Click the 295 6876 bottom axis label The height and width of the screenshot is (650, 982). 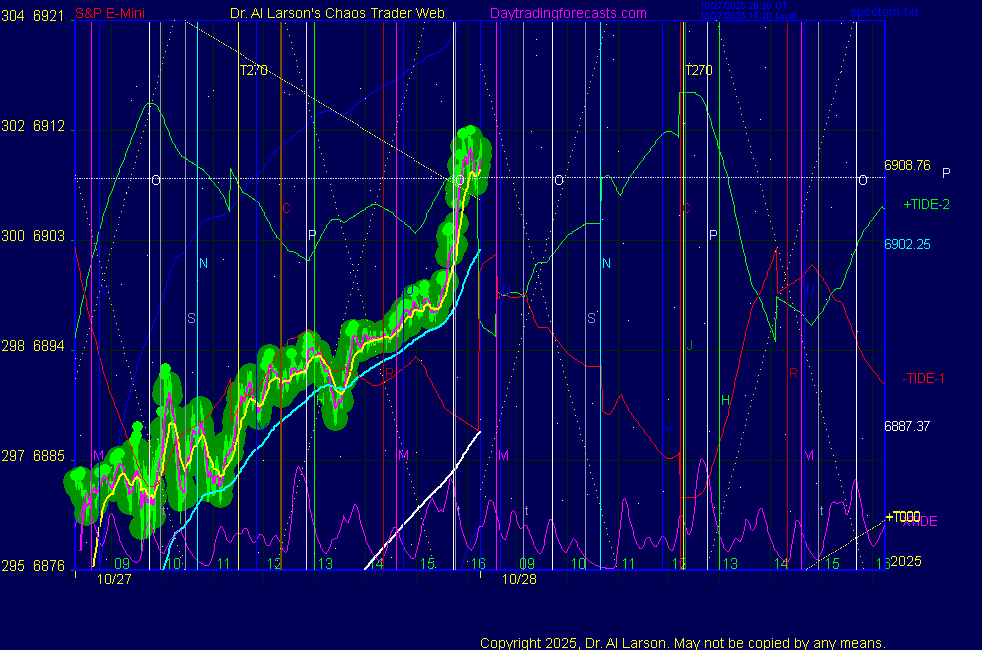[x=35, y=566]
